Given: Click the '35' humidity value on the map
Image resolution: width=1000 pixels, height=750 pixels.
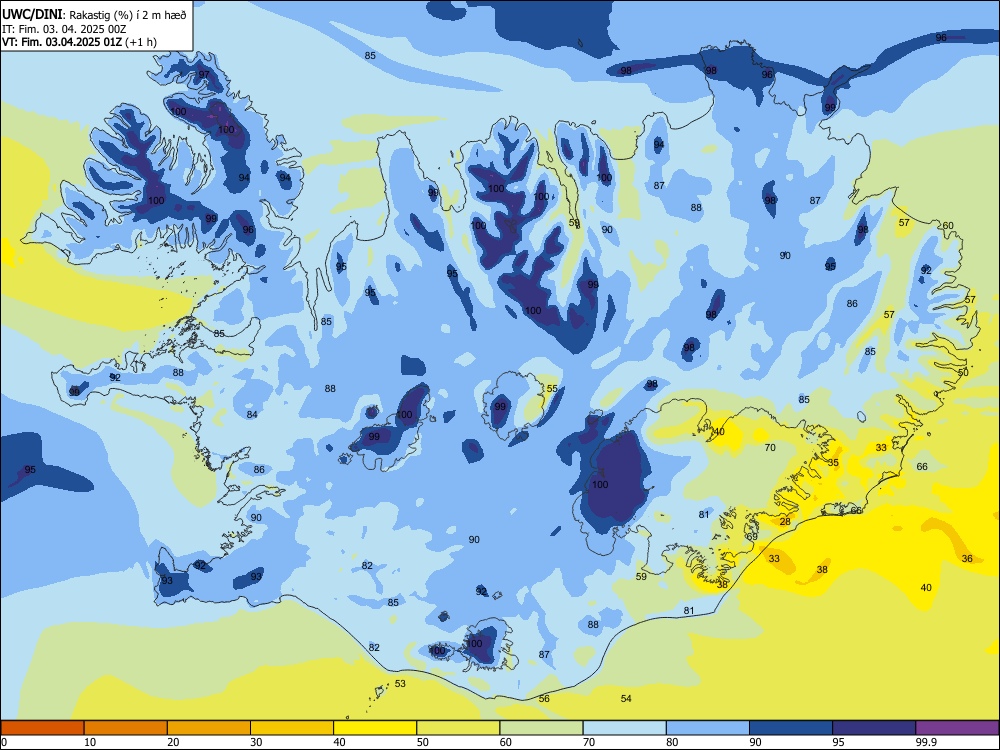Looking at the screenshot, I should click(x=833, y=463).
